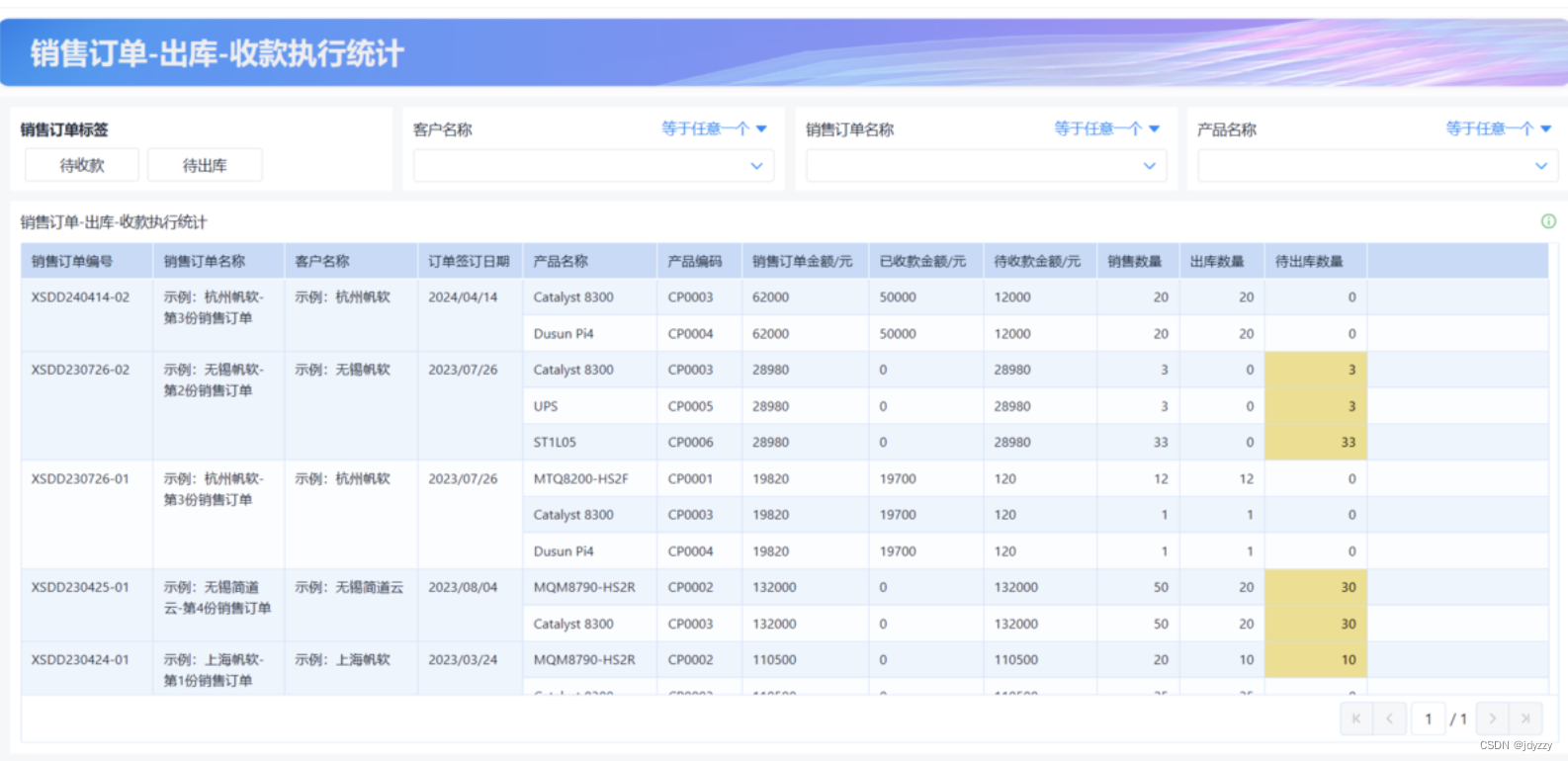1568x761 pixels.
Task: Click order name 示例: 上海帆软-第1份销售订单
Action: [214, 670]
